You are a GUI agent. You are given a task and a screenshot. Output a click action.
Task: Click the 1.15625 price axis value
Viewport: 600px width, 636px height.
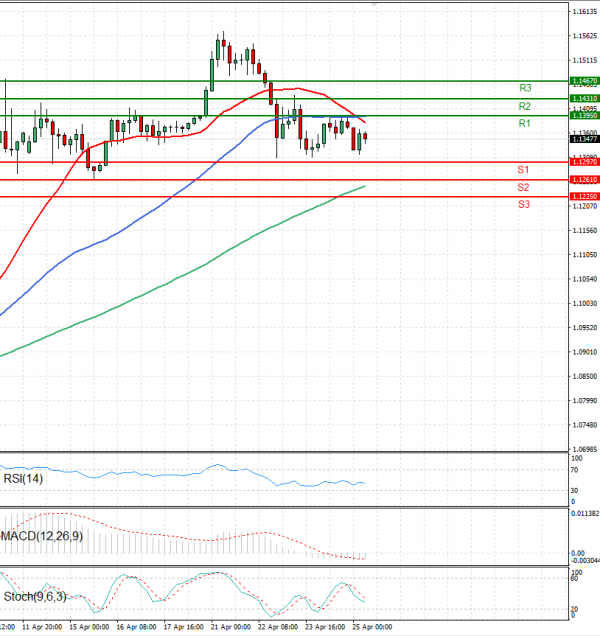tap(585, 36)
